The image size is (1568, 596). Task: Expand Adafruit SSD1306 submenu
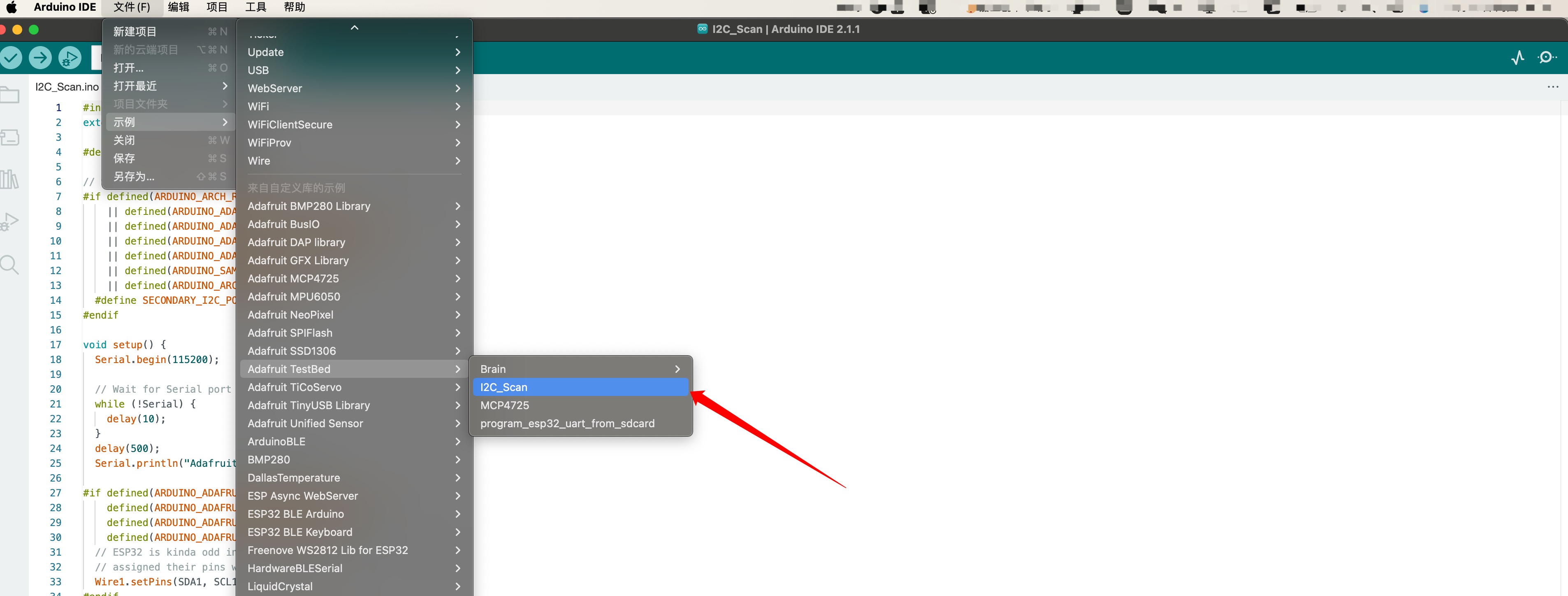[354, 351]
